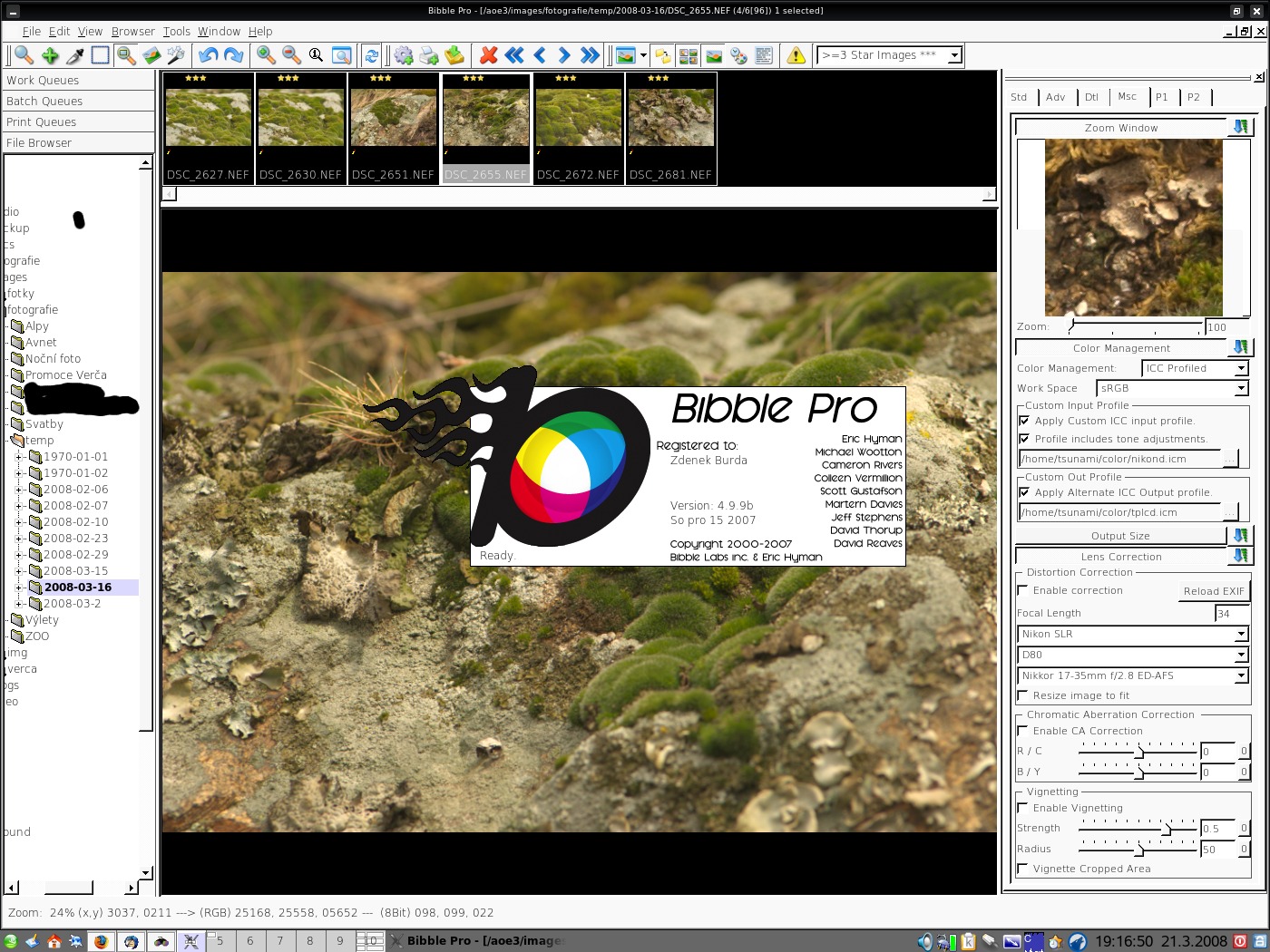Image resolution: width=1270 pixels, height=952 pixels.
Task: Select the dashed rectangle crop tool
Action: click(101, 55)
